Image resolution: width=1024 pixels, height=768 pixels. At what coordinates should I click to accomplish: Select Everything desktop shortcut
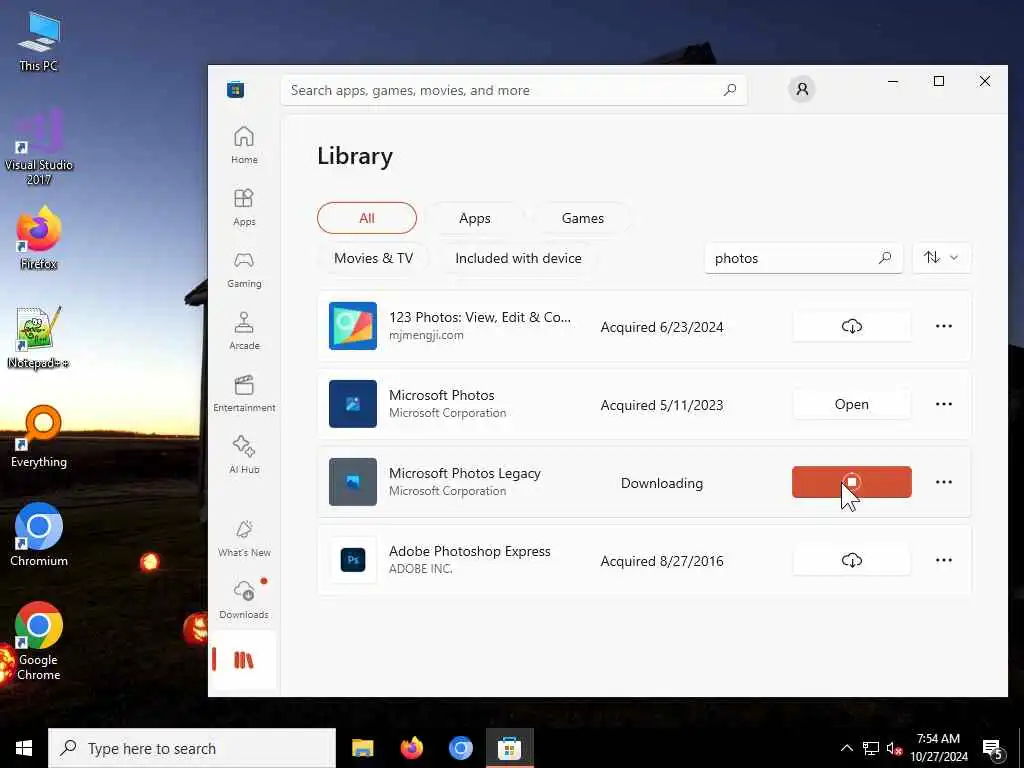39,437
